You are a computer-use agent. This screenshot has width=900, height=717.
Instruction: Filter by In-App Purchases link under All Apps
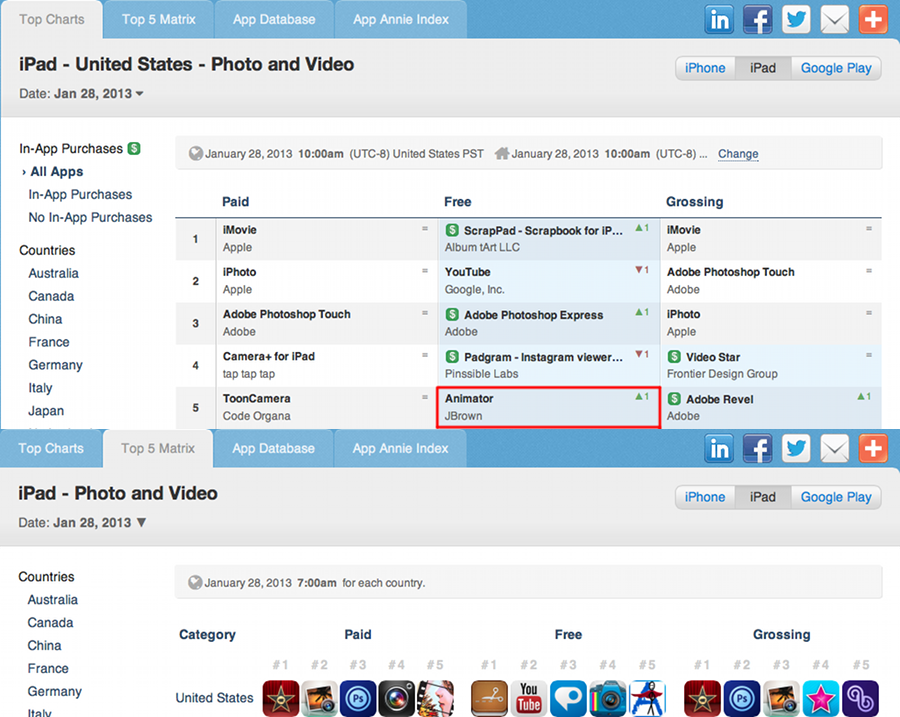[80, 195]
